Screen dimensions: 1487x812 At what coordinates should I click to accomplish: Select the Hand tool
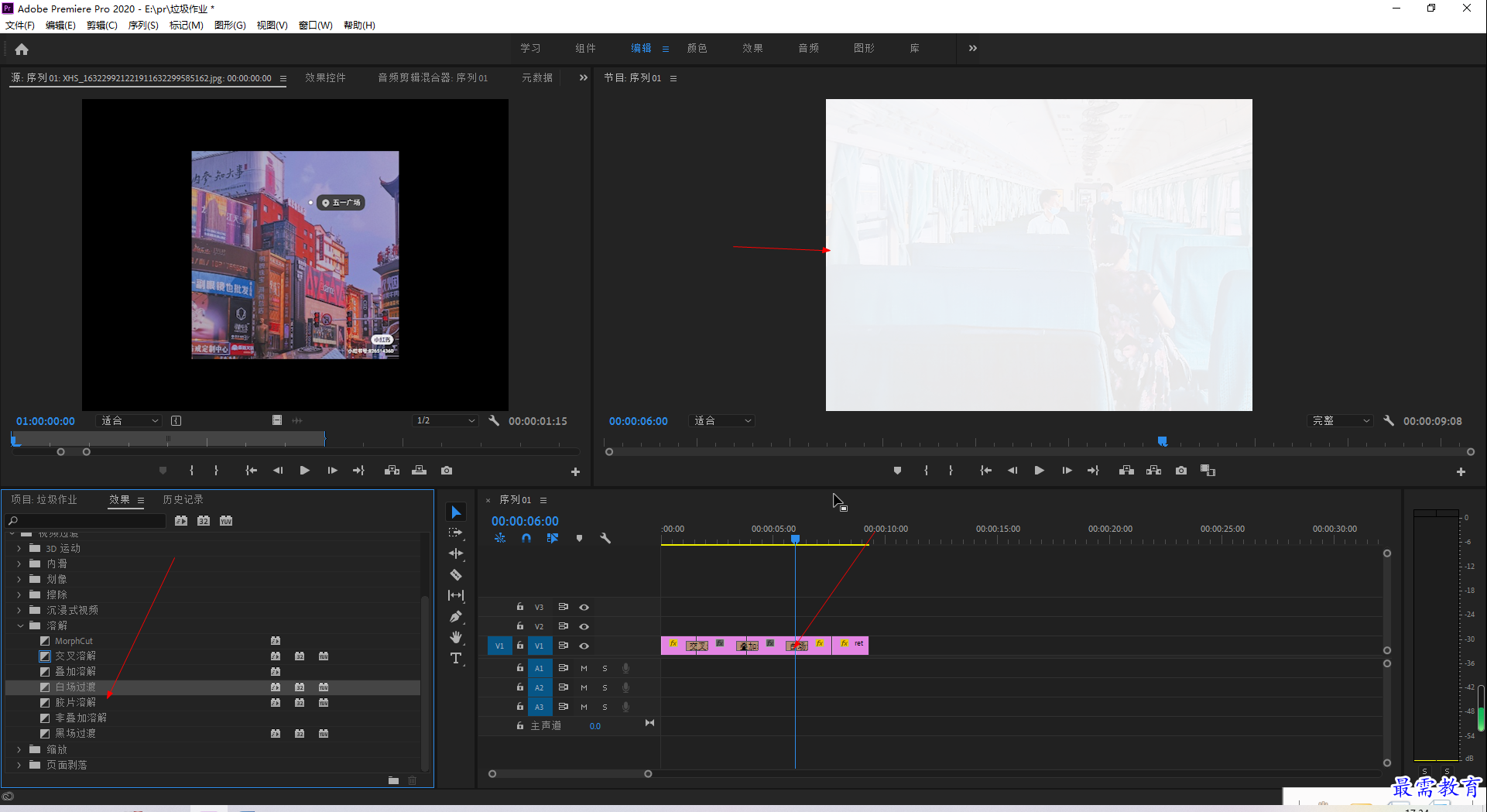[x=456, y=637]
